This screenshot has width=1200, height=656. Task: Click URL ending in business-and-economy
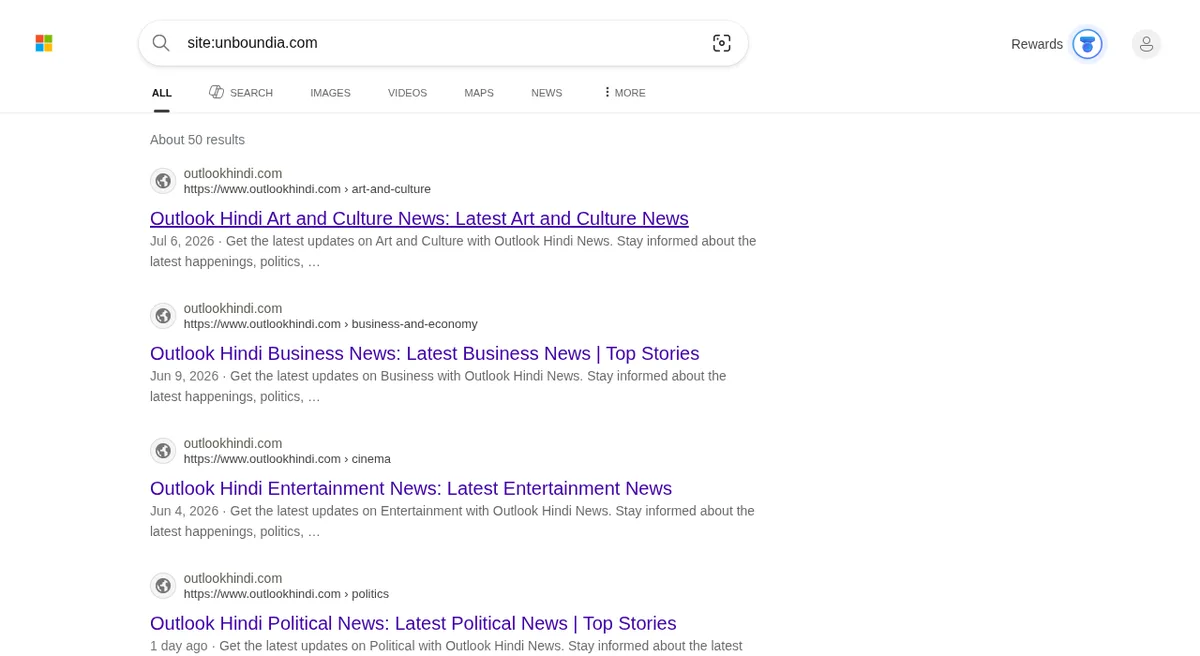pos(331,324)
